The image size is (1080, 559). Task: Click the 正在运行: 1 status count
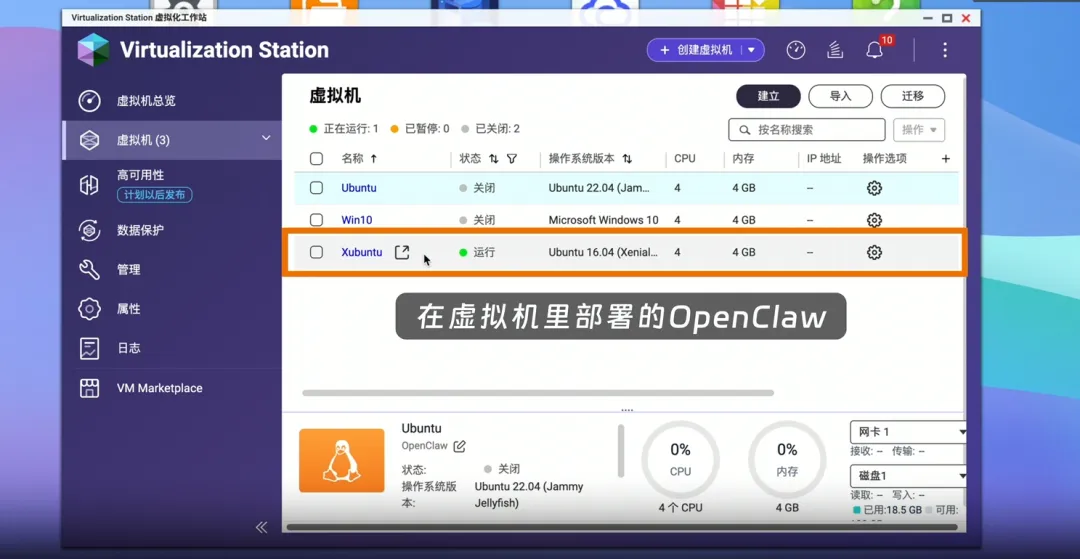coord(344,129)
